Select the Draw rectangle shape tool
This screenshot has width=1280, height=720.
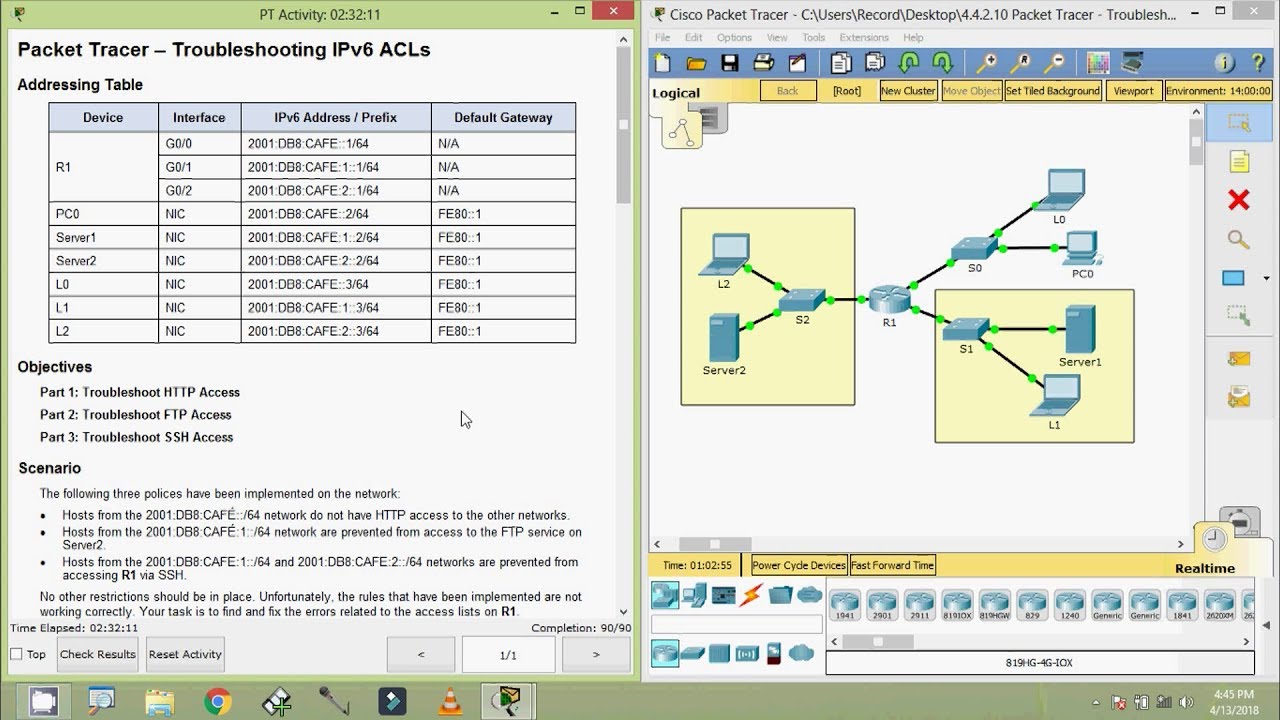point(1234,278)
